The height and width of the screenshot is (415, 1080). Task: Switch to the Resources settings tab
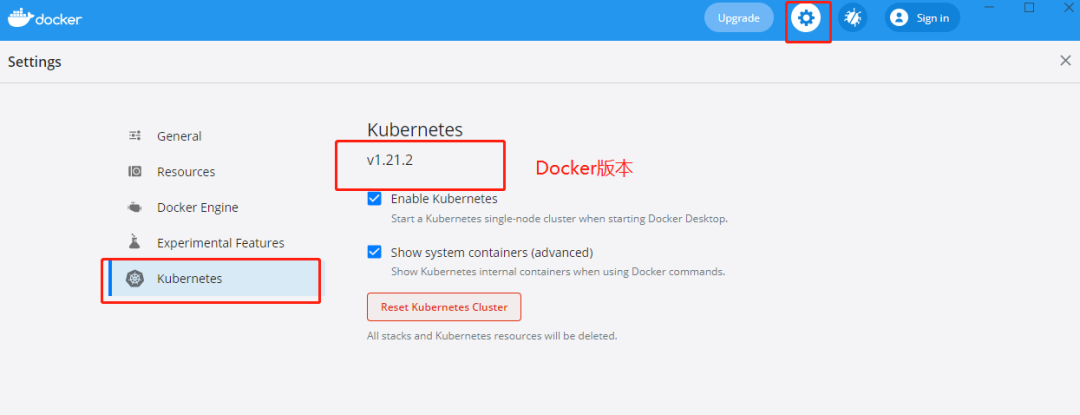(x=186, y=172)
